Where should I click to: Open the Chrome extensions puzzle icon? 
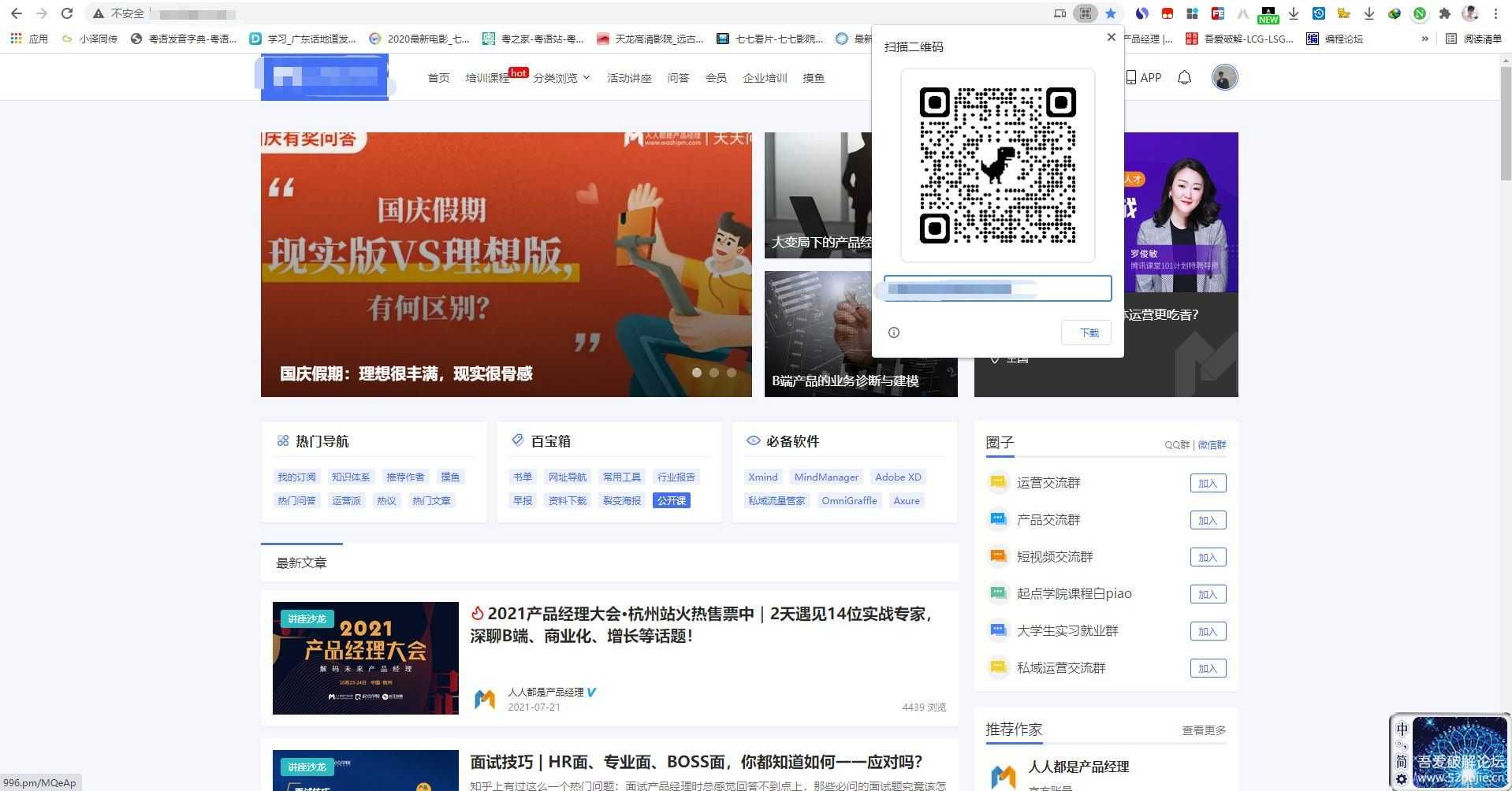1444,13
